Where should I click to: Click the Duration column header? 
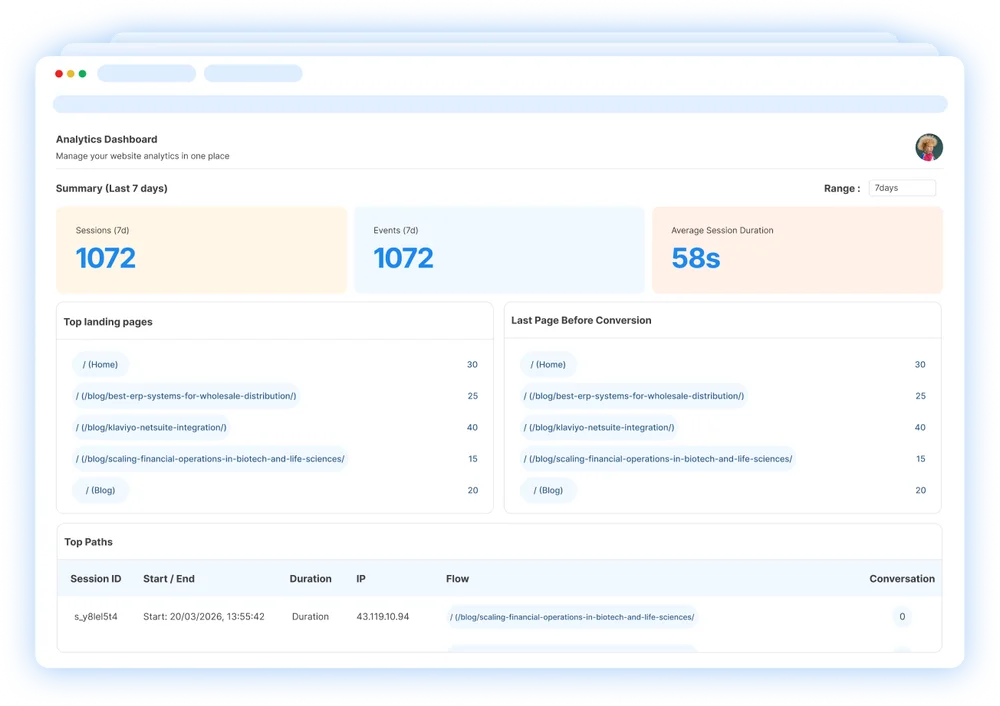coord(311,579)
